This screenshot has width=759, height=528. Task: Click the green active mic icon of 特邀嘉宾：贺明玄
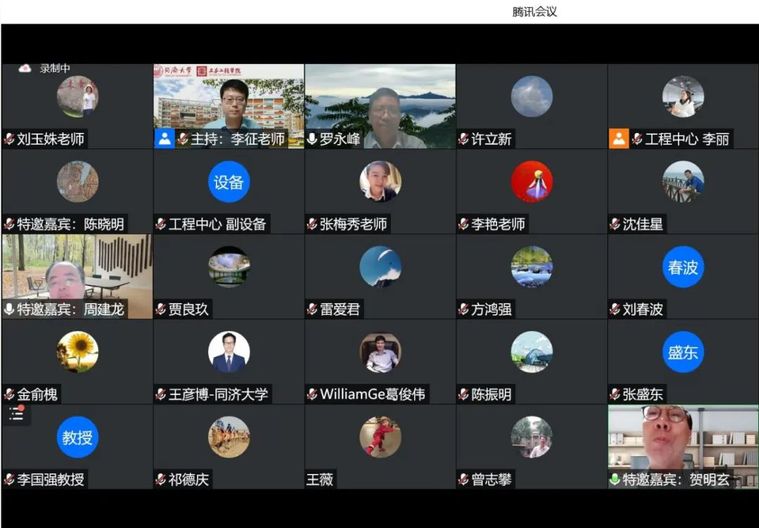pos(615,479)
